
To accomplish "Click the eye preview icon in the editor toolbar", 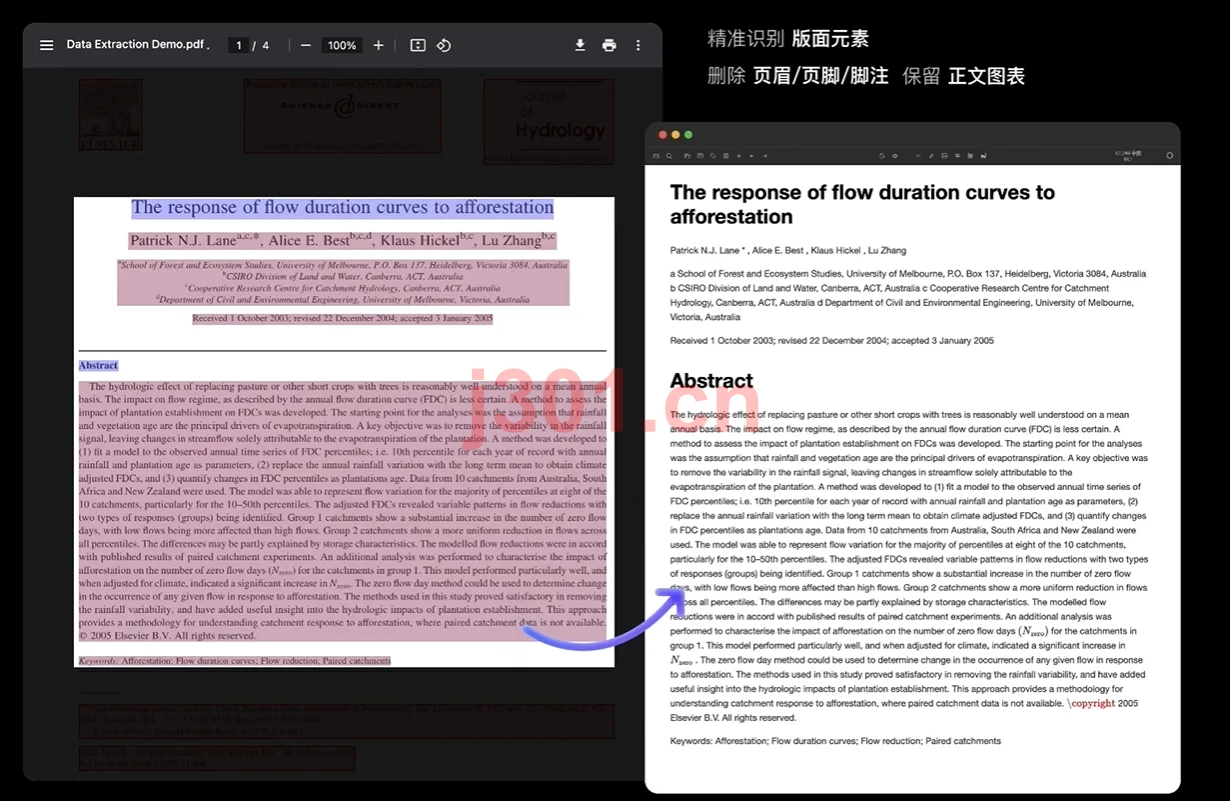I will click(x=895, y=155).
